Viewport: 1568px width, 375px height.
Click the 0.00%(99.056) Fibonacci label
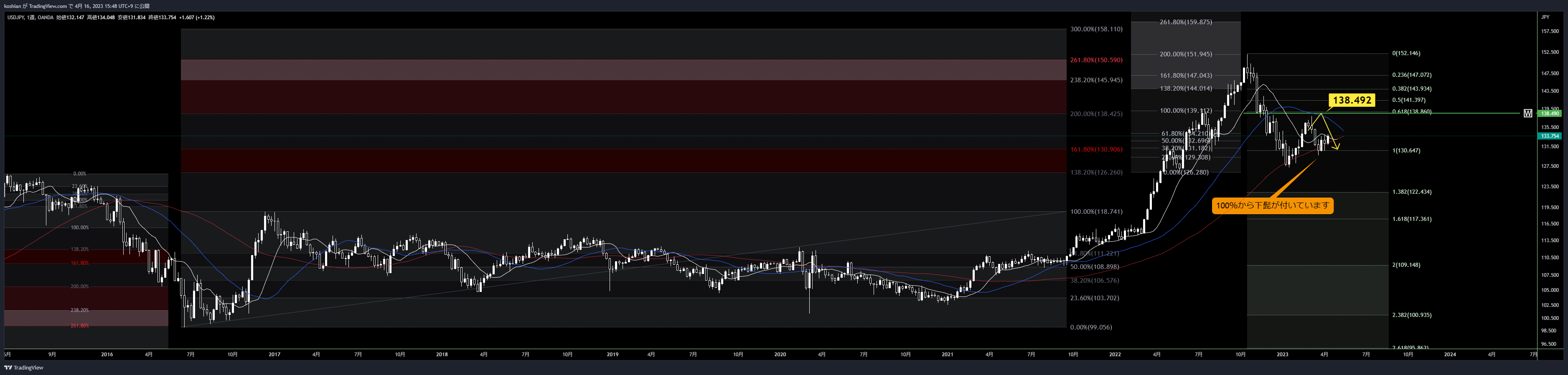pos(1091,327)
